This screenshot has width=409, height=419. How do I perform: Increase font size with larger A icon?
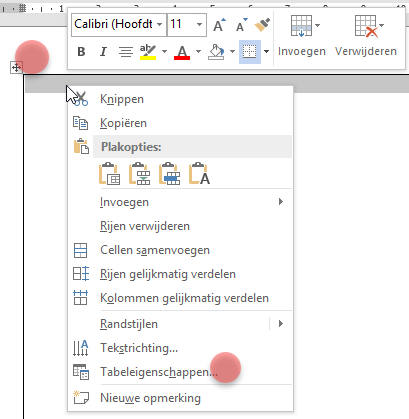coord(219,24)
